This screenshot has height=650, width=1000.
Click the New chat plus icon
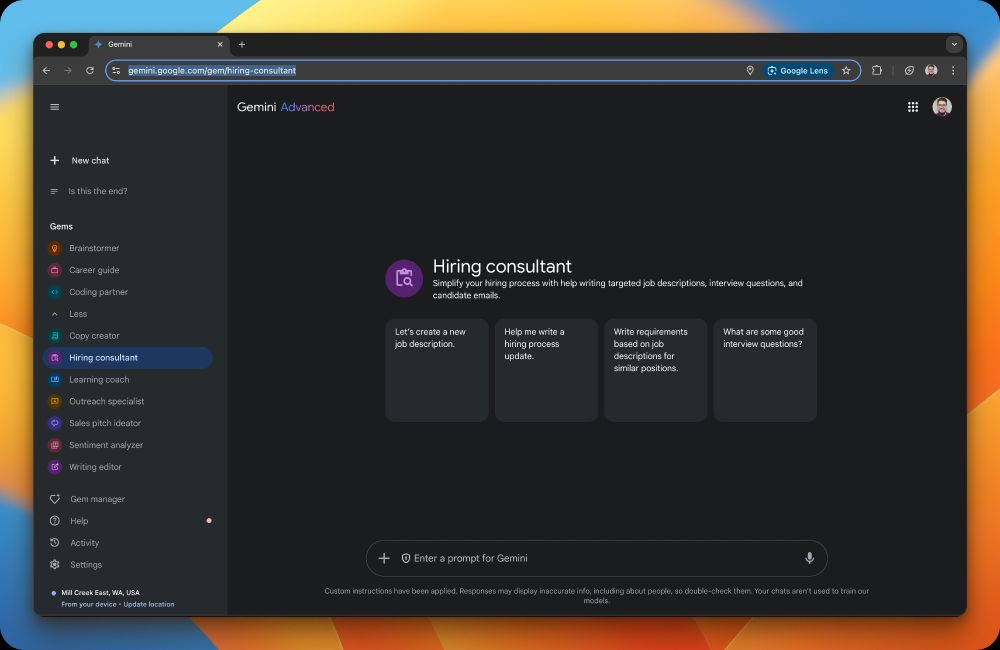point(55,161)
